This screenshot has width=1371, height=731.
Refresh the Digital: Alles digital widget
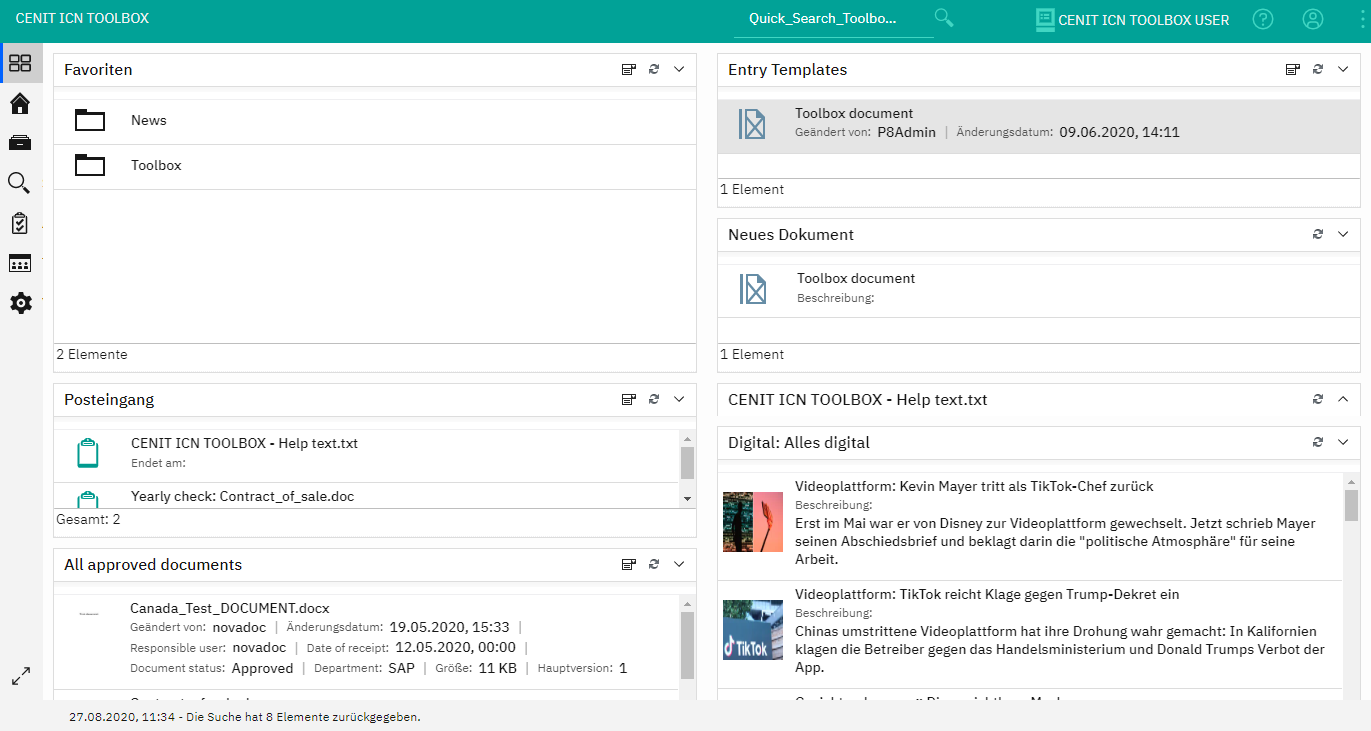(x=1318, y=442)
